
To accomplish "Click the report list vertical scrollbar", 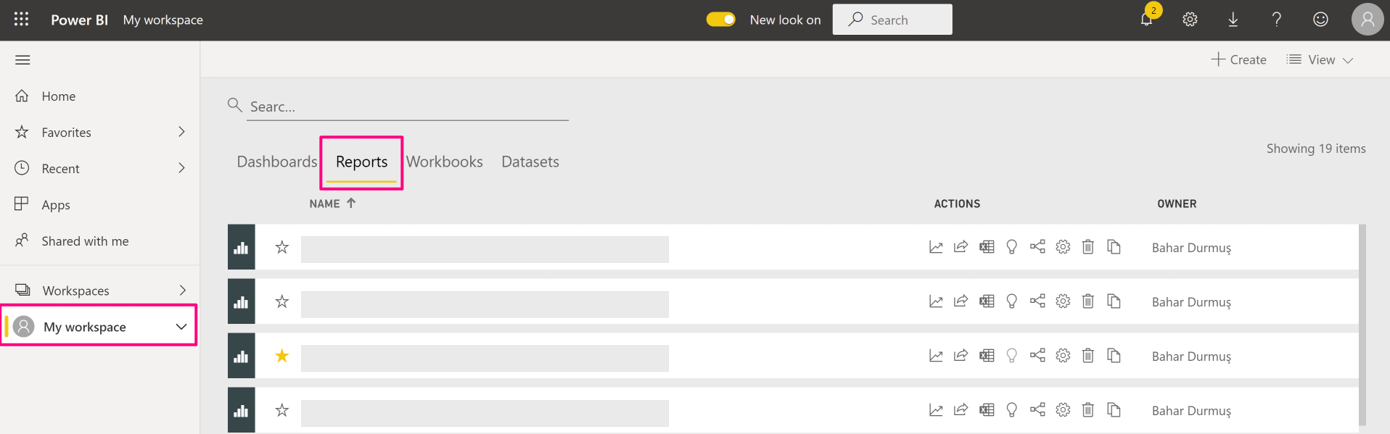I will click(x=1362, y=325).
